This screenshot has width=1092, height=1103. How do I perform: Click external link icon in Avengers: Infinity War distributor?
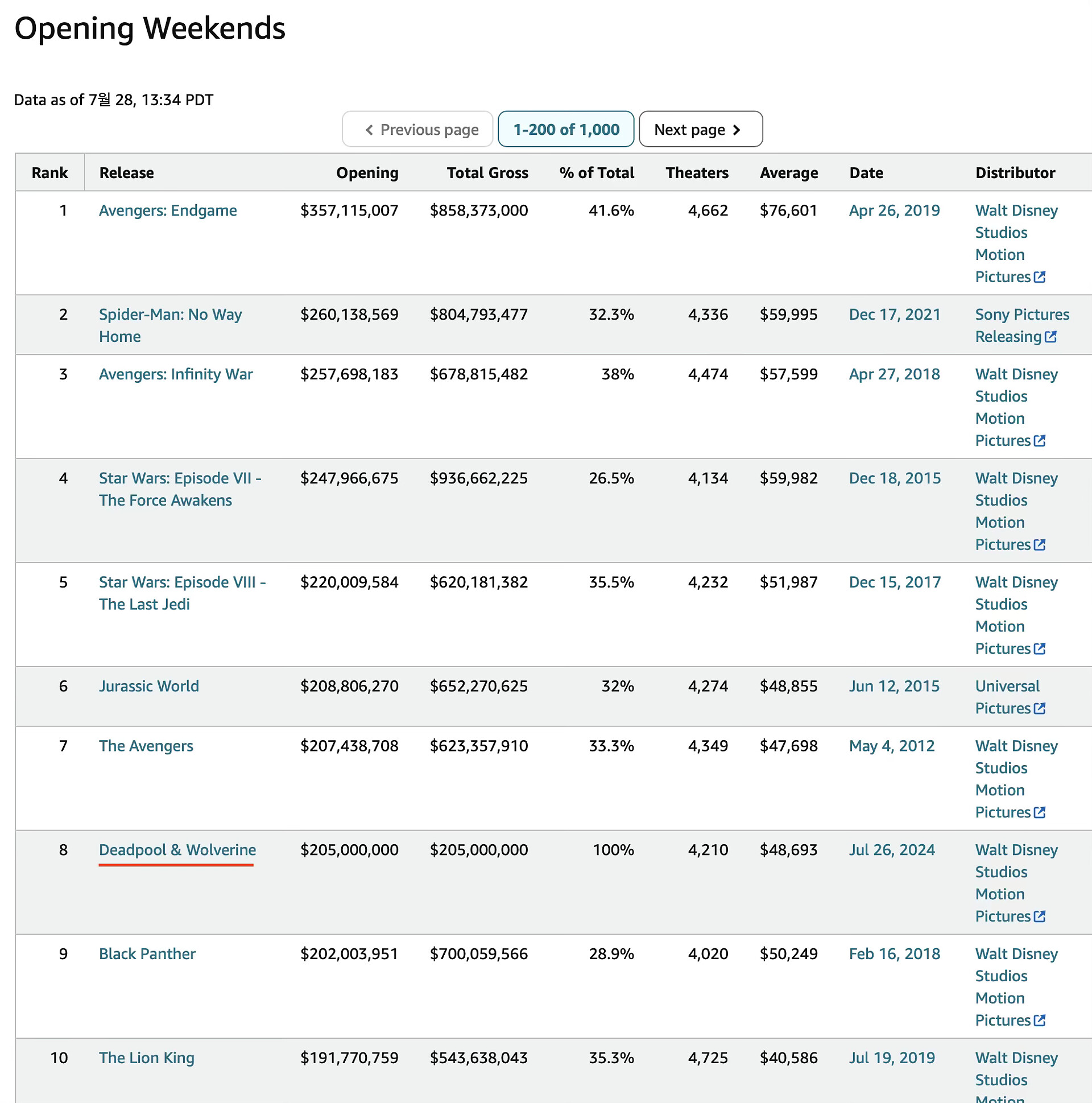1040,441
